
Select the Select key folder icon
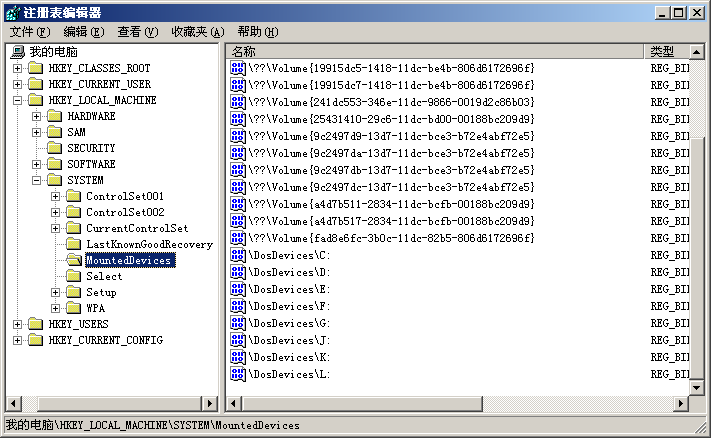point(73,276)
